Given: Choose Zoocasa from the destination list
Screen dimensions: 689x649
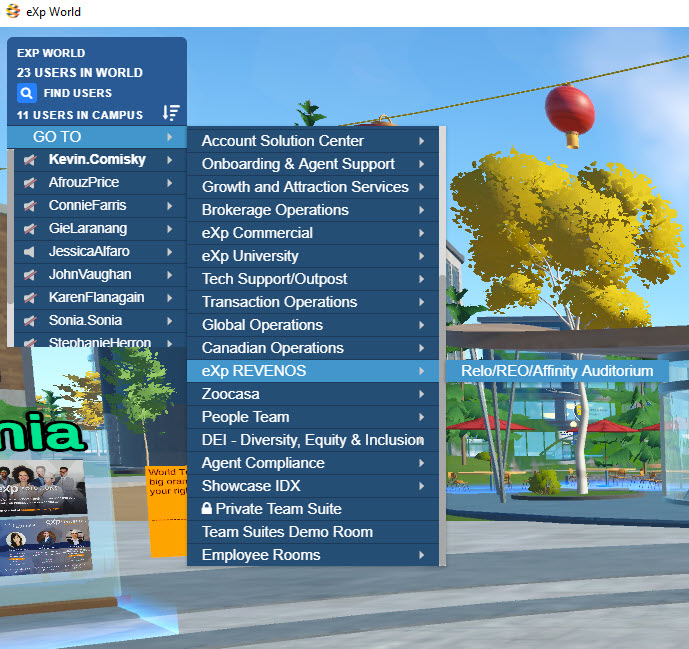Looking at the screenshot, I should [x=231, y=394].
